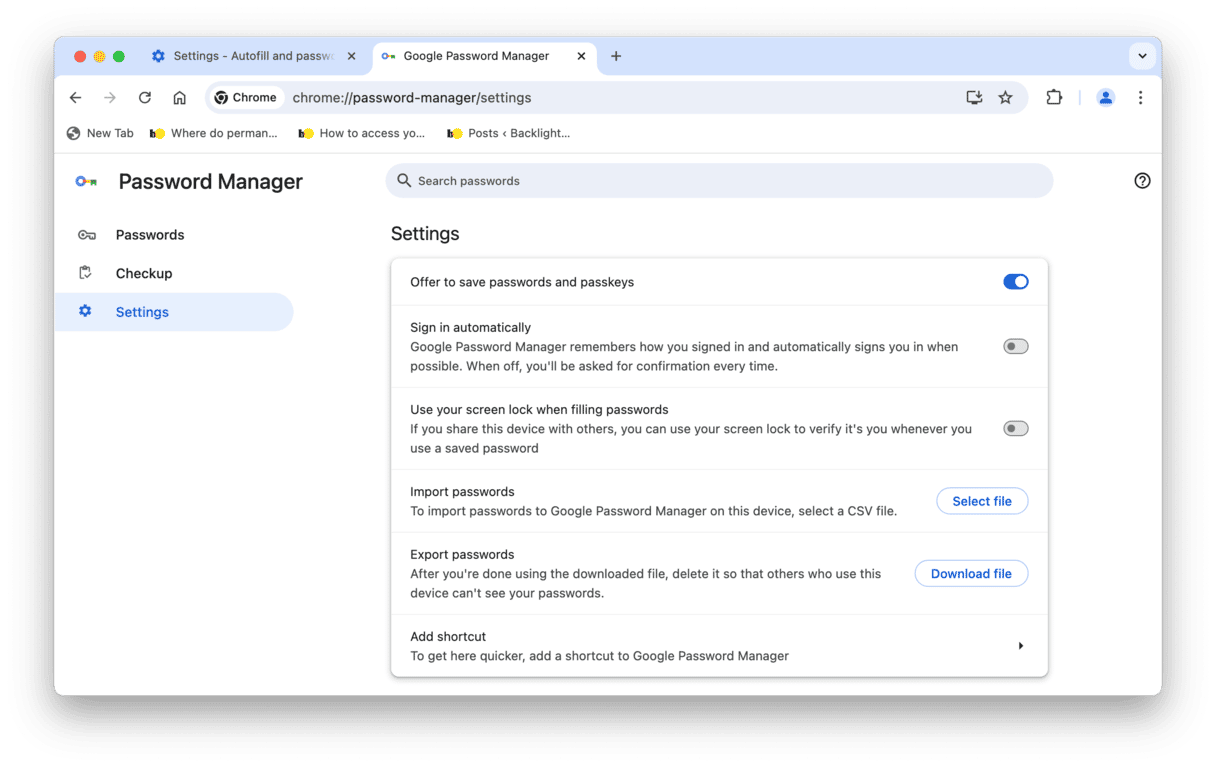Click the Select file button
Viewport: 1216px width, 767px height.
(981, 501)
